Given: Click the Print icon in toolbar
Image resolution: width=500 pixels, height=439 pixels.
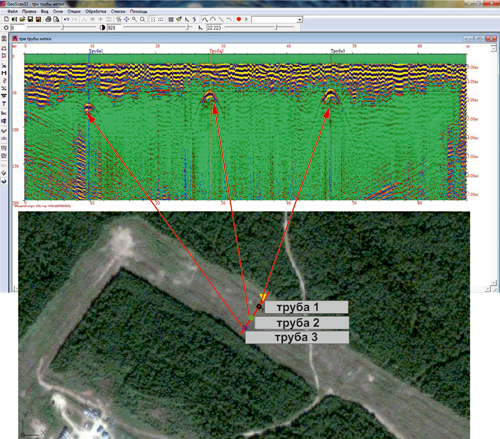Looking at the screenshot, I should tap(48, 19).
